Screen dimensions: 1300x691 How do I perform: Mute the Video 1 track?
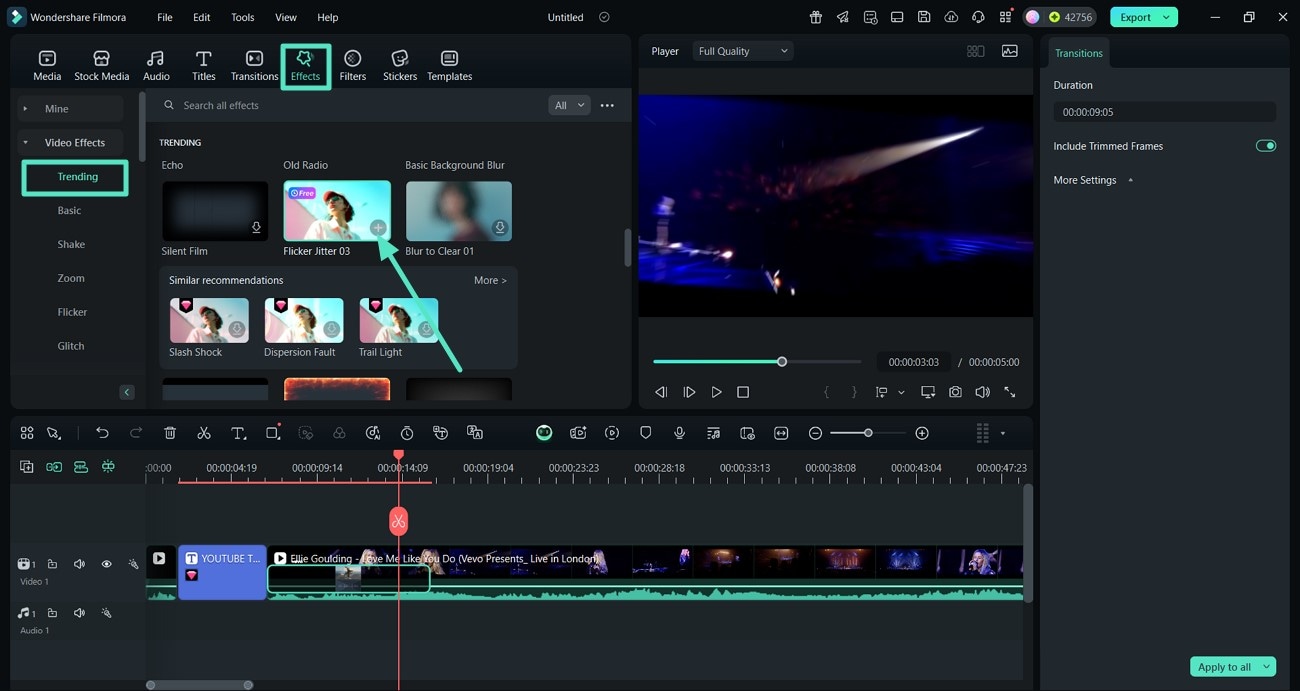click(x=79, y=564)
